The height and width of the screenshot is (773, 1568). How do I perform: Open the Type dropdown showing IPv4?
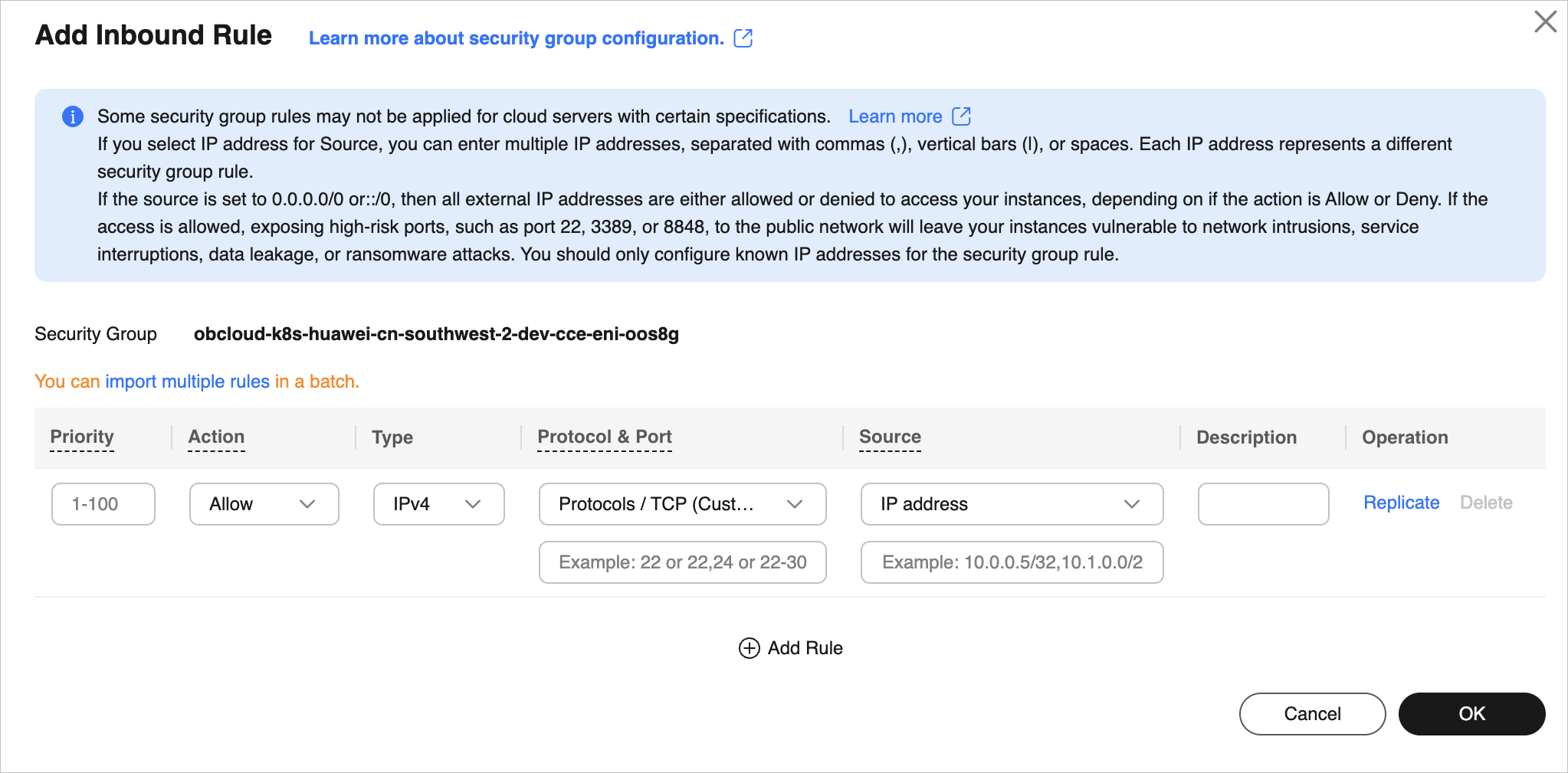(438, 504)
